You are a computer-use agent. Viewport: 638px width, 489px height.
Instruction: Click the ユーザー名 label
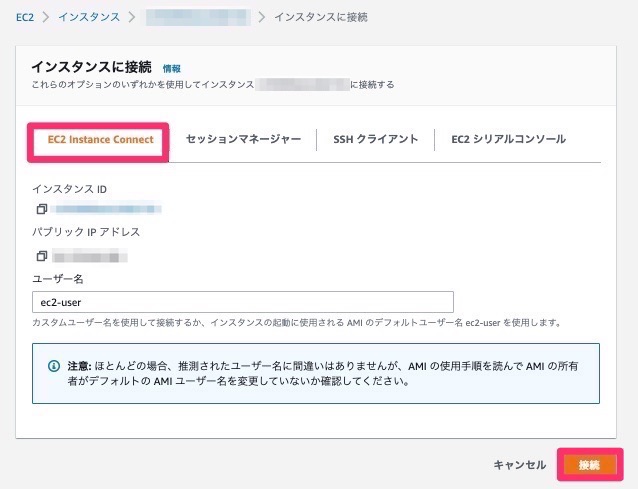(58, 279)
